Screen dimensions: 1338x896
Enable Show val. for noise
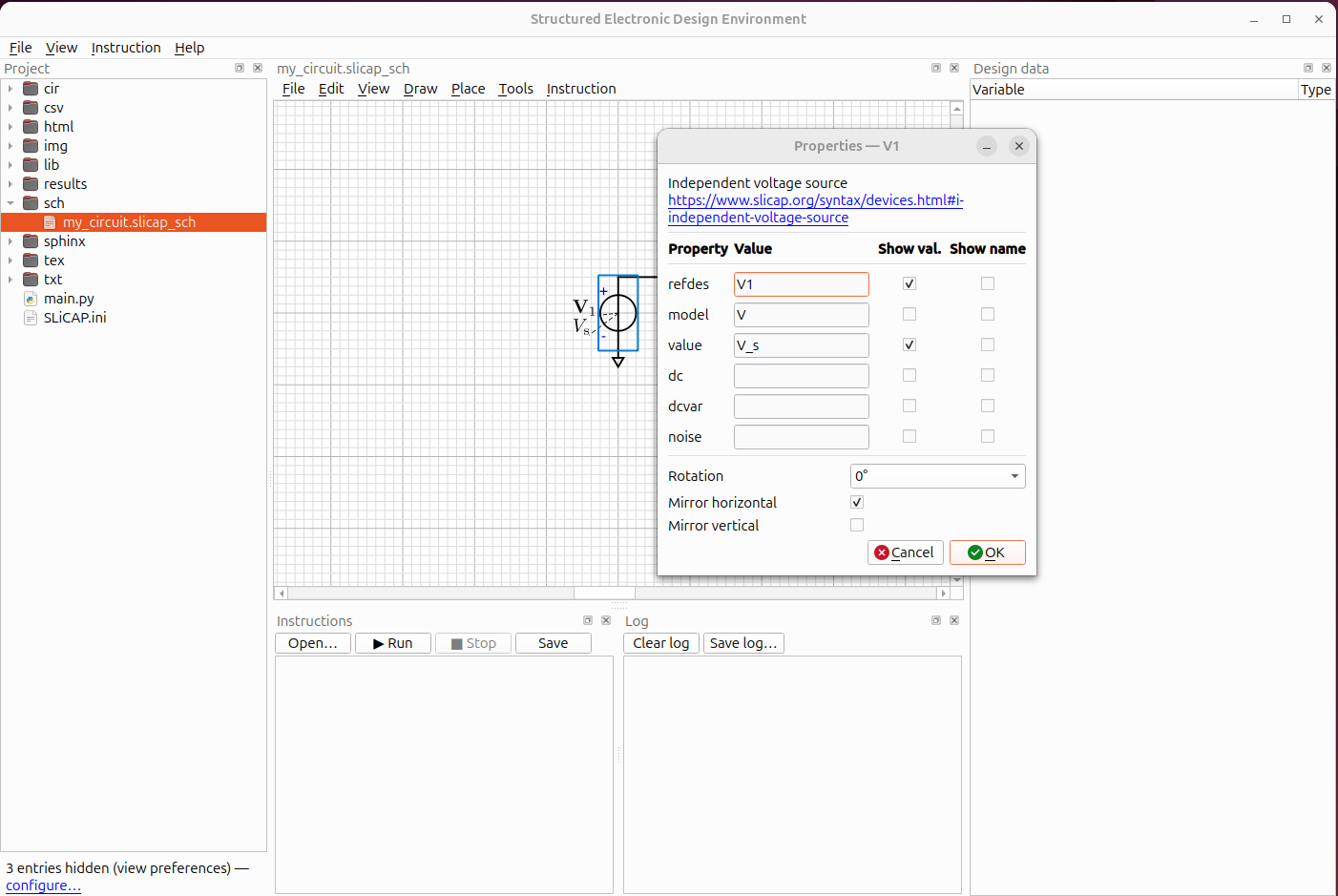[x=909, y=436]
